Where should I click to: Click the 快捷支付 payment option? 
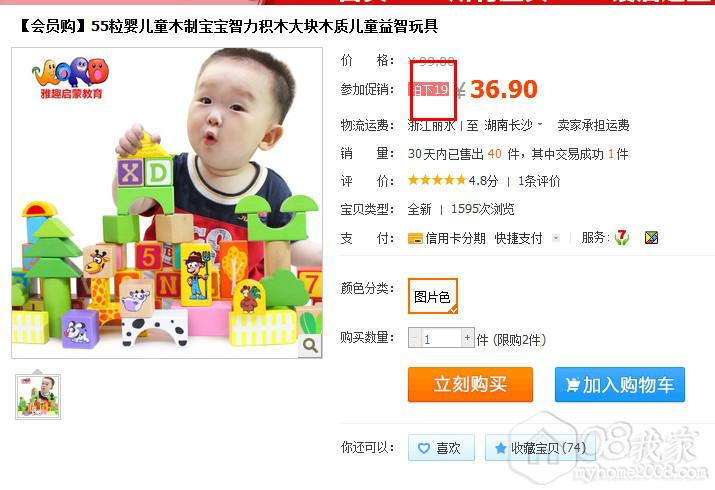(x=518, y=238)
